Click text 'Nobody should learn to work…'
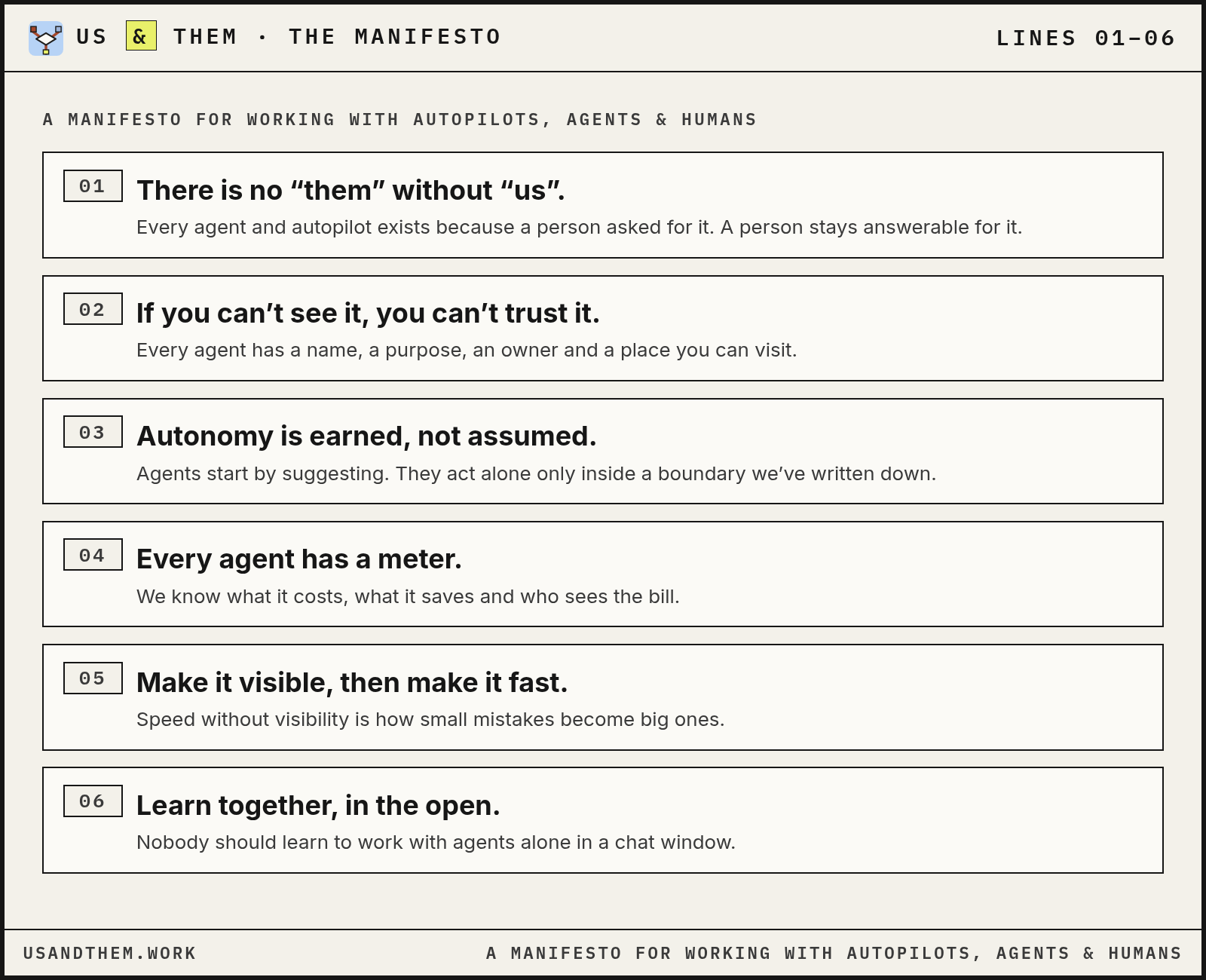1206x980 pixels. [436, 843]
